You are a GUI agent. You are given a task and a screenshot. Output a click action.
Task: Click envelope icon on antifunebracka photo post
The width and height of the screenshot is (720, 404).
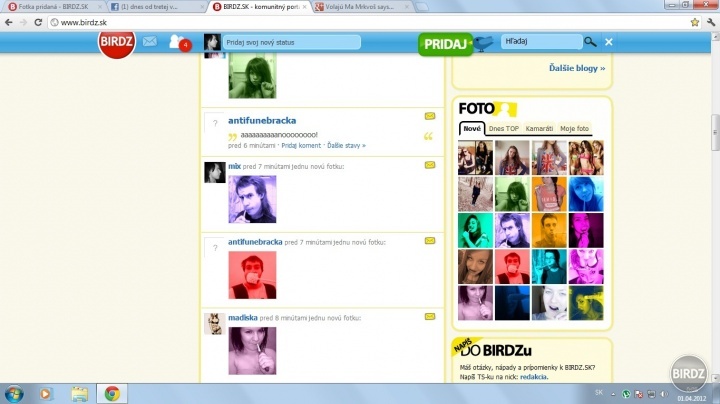coord(430,241)
